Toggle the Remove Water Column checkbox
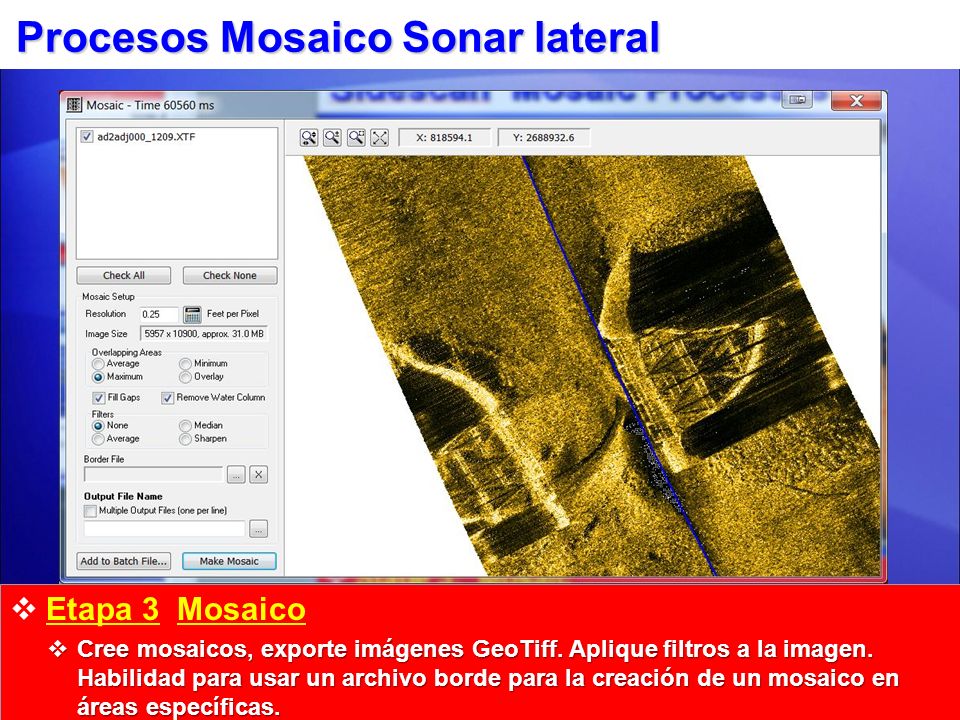The image size is (960, 720). [167, 398]
